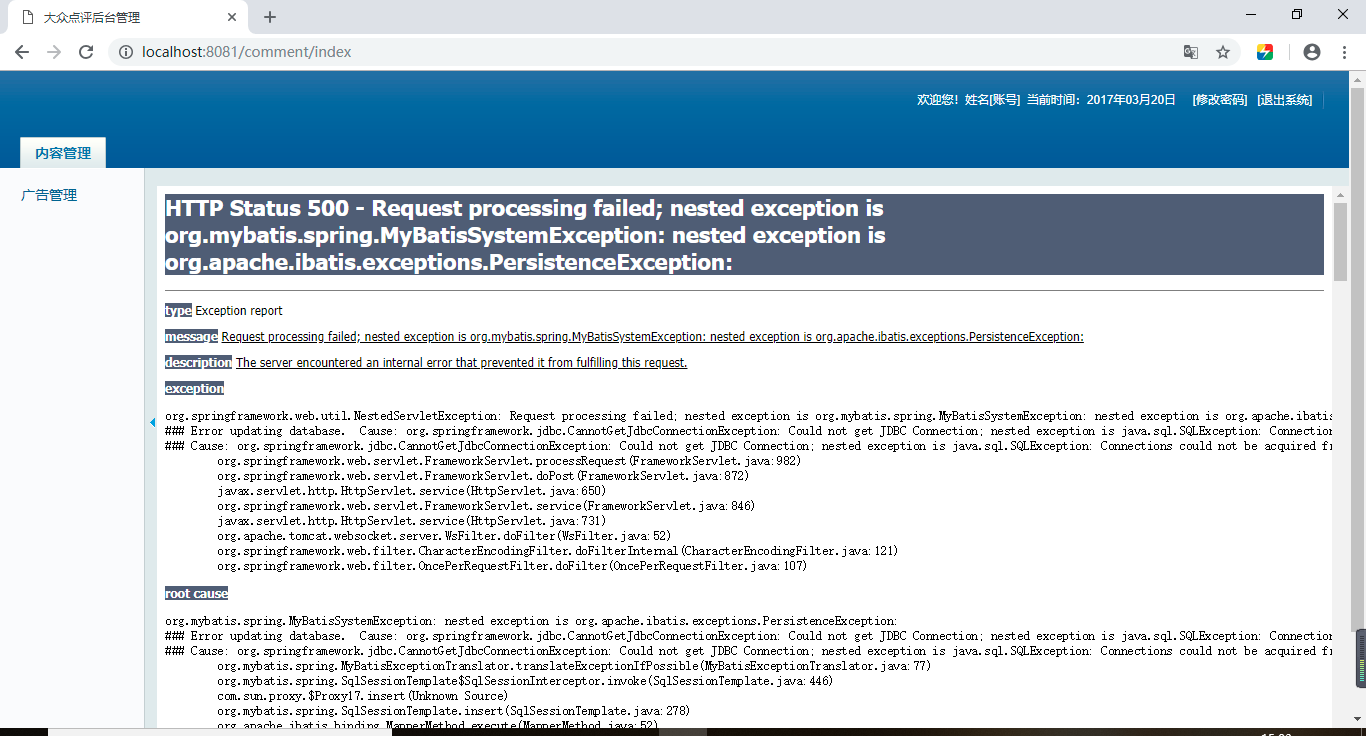The height and width of the screenshot is (736, 1366).
Task: Click the 'root cause' label
Action: pos(196,593)
